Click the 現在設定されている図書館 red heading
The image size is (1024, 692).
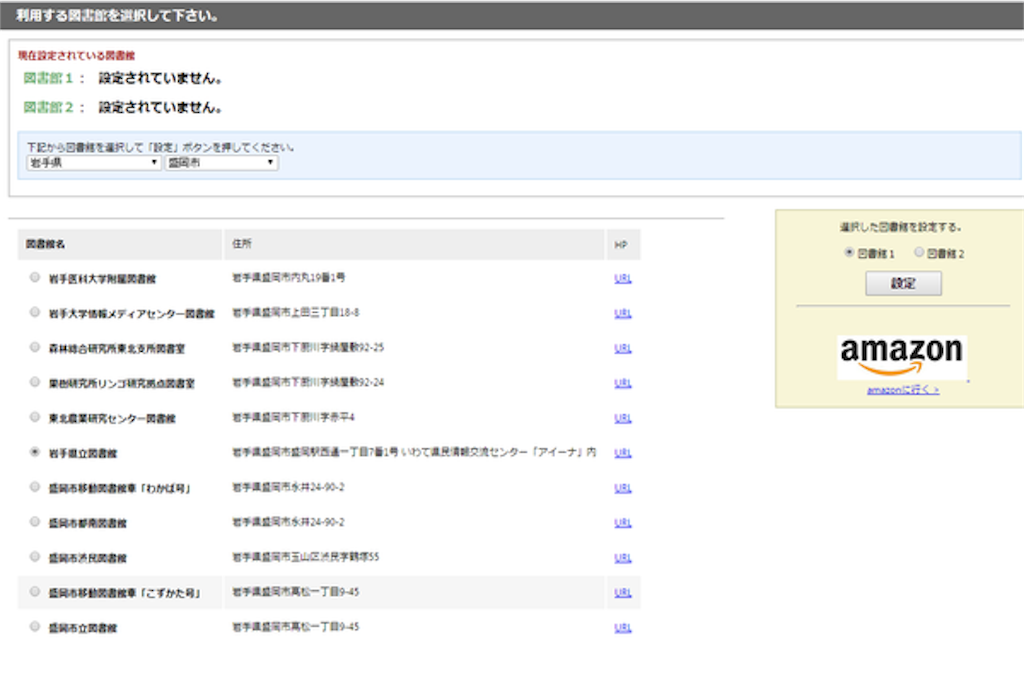pos(76,55)
